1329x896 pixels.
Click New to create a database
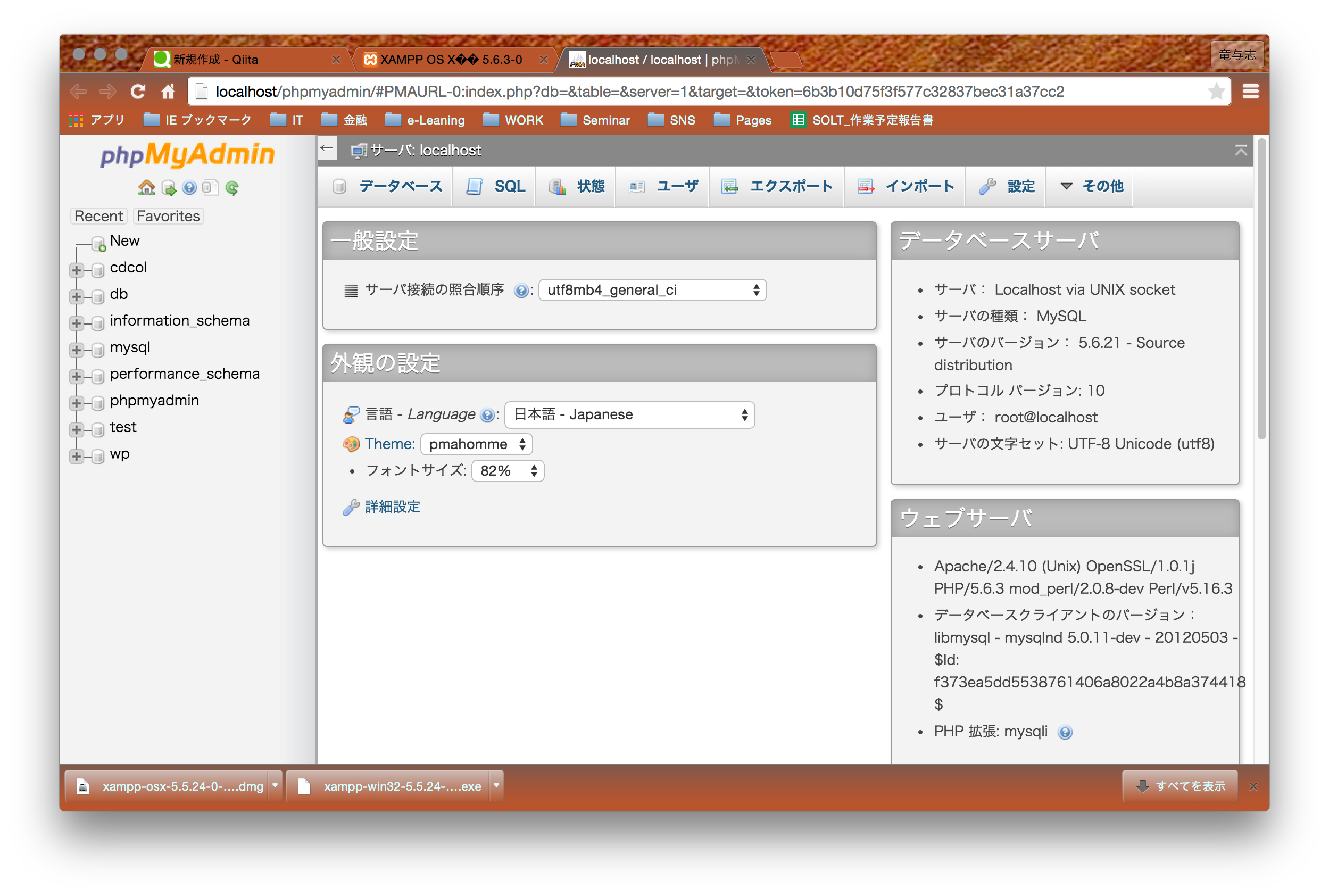click(x=124, y=240)
